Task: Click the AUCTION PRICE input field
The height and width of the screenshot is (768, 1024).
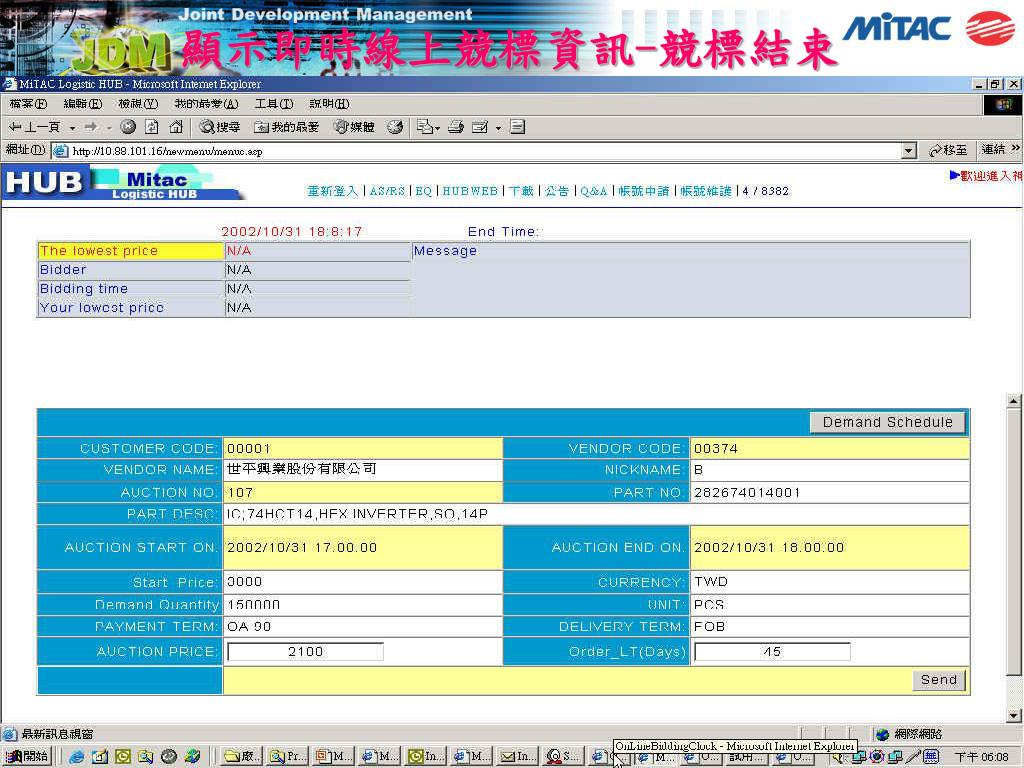Action: [x=305, y=651]
